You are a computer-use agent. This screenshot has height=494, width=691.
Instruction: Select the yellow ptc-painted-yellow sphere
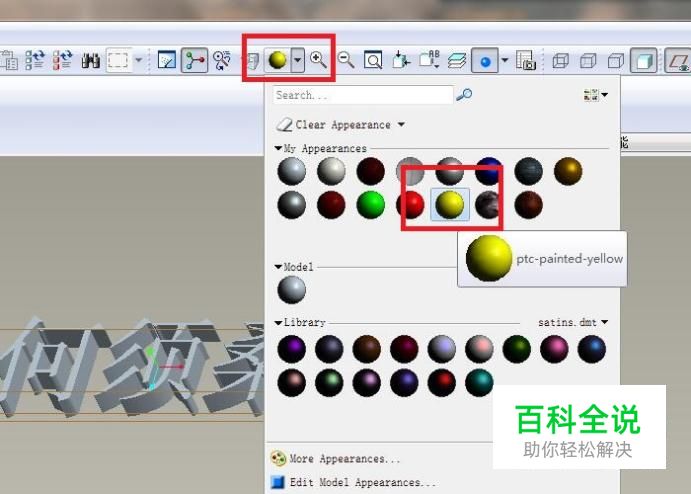[x=450, y=204]
